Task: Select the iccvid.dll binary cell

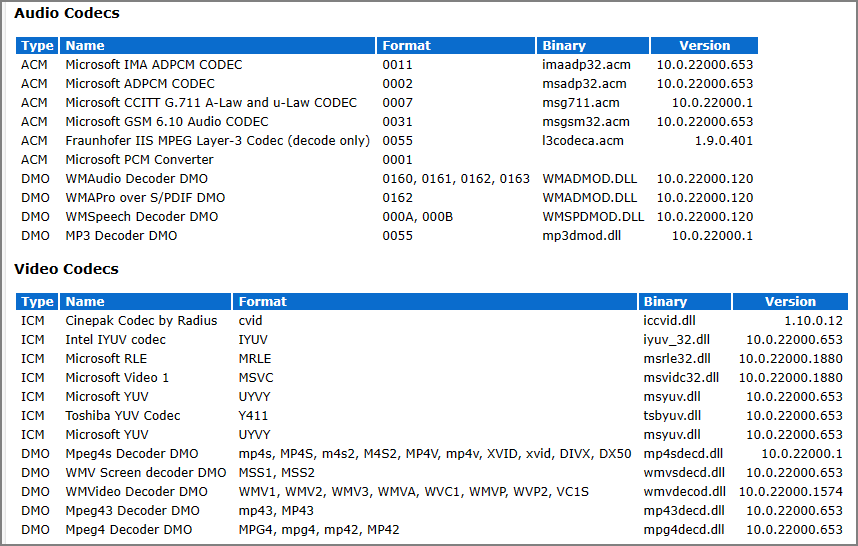Action: 670,320
